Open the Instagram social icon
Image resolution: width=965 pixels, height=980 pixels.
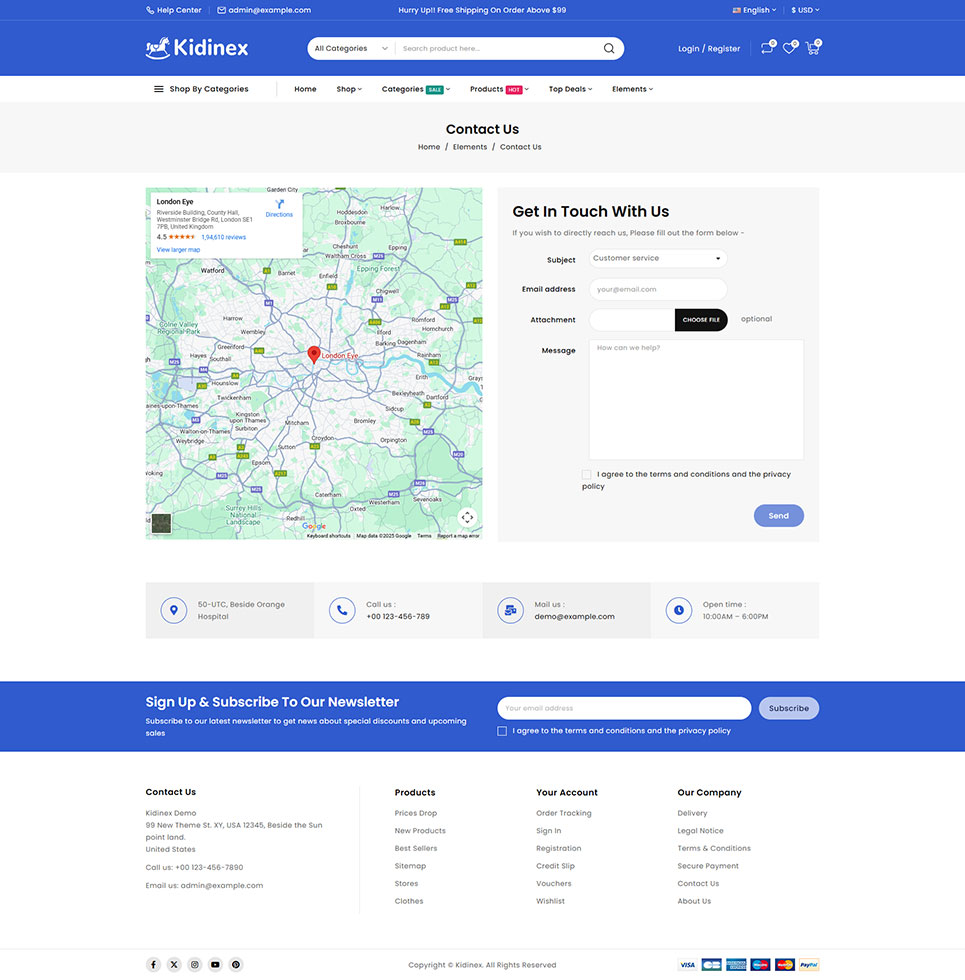click(x=194, y=964)
